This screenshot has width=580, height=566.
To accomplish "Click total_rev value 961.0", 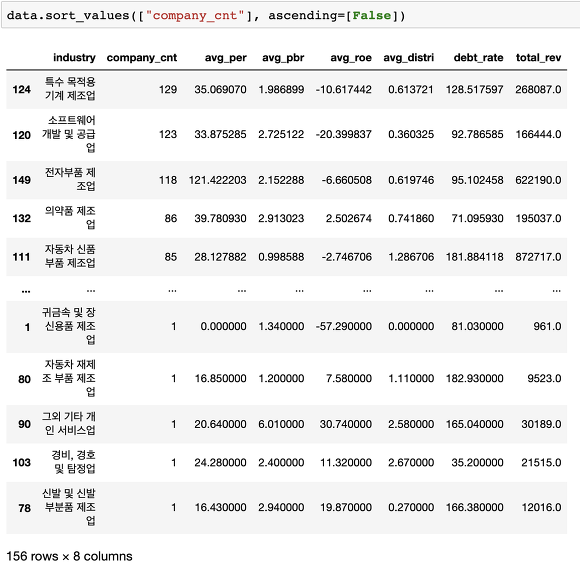I will [x=547, y=326].
